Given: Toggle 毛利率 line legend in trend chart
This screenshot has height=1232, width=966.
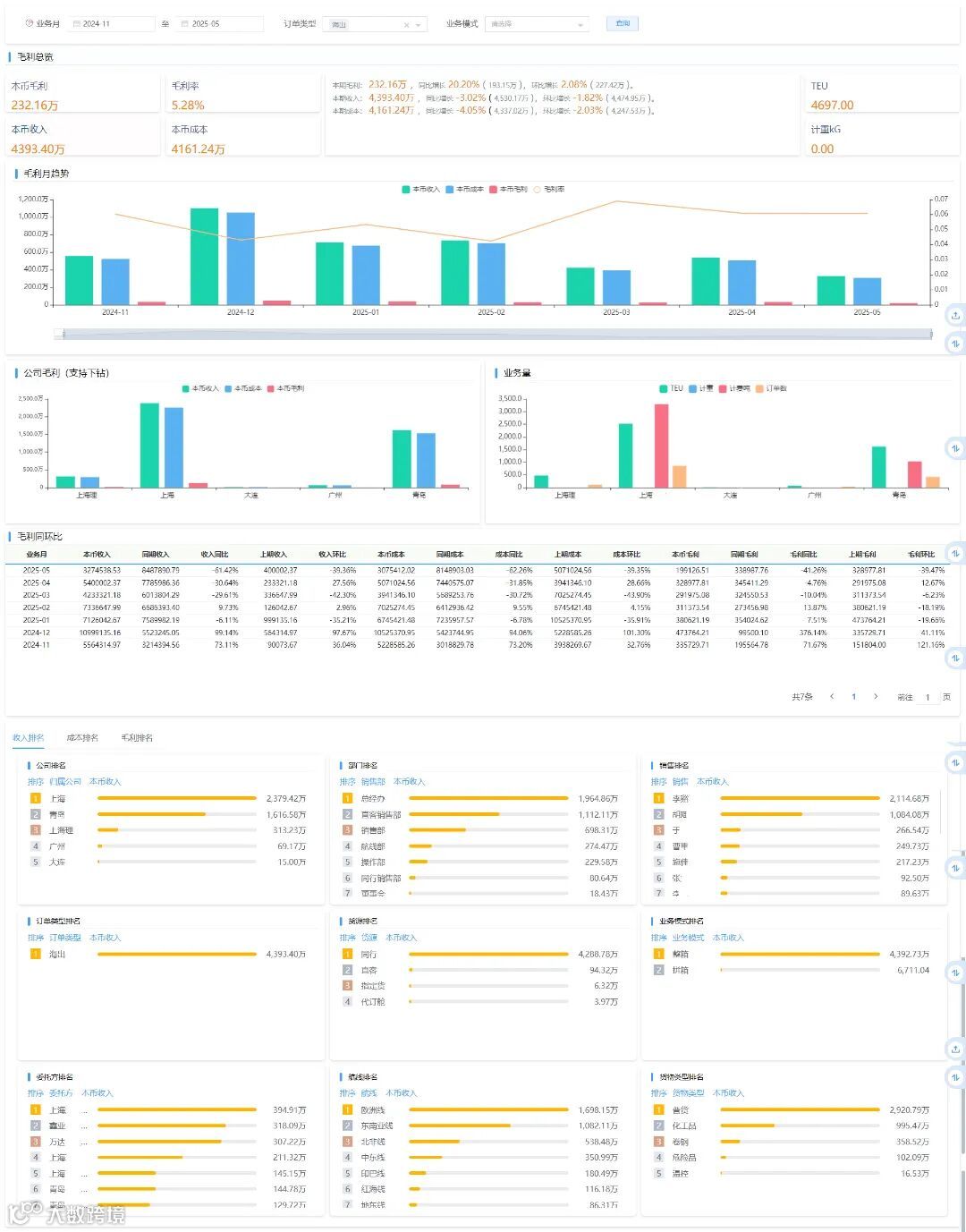Looking at the screenshot, I should pyautogui.click(x=549, y=190).
